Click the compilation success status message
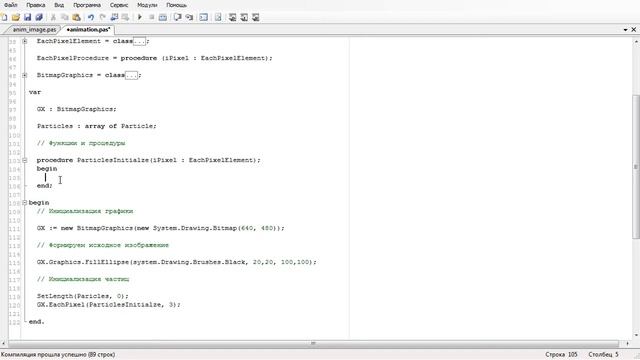Screen dimensions: 640x360 [58, 355]
